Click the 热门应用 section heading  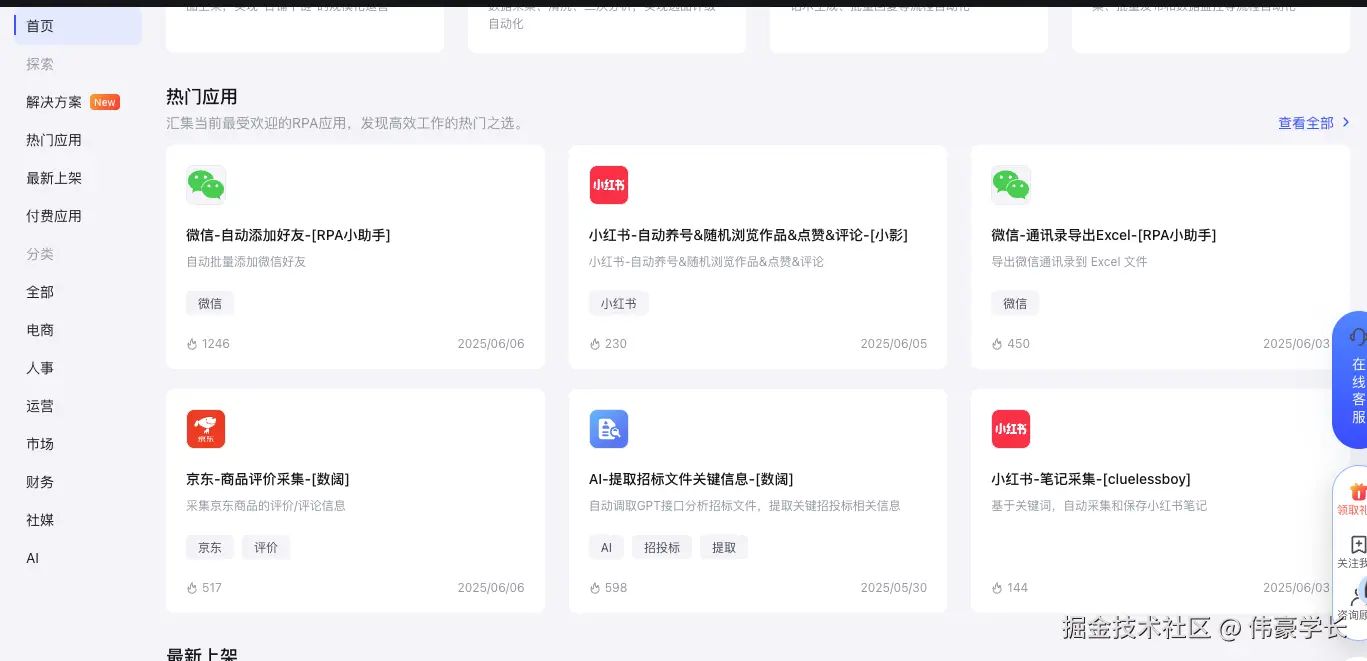[x=202, y=97]
